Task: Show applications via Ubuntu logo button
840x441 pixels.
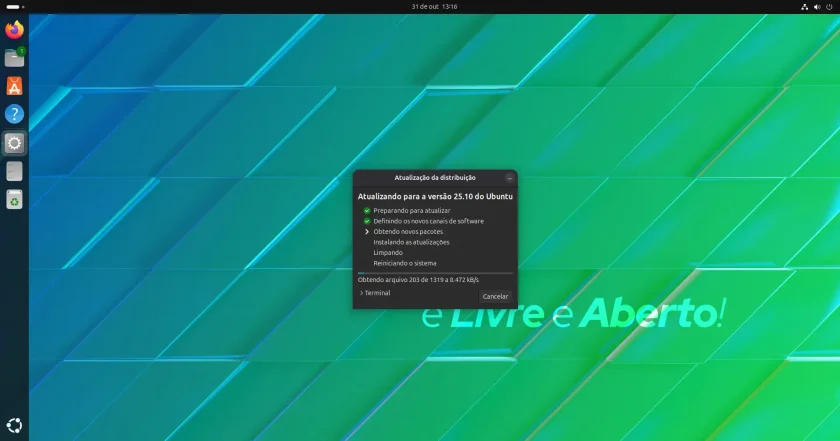Action: 14,425
